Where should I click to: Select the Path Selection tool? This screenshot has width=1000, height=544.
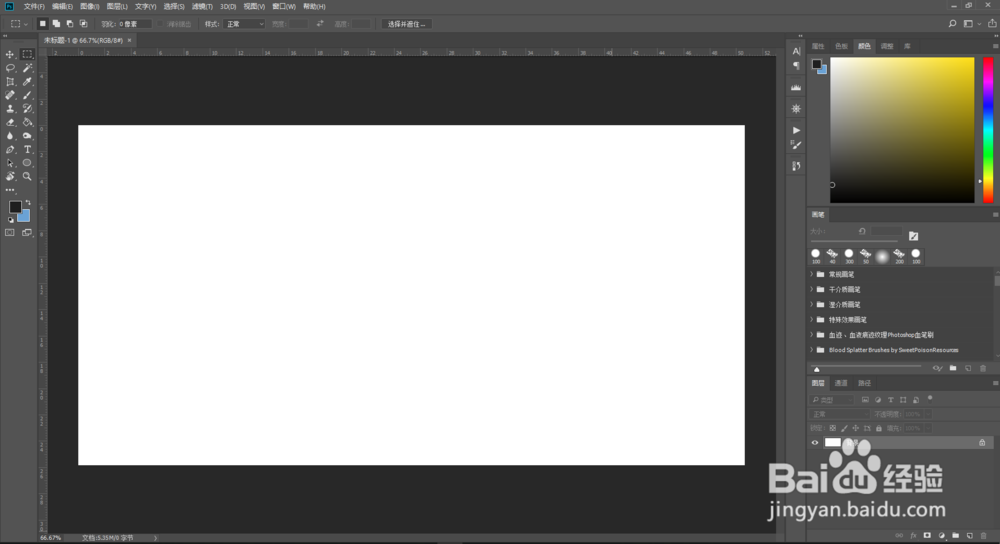click(10, 163)
